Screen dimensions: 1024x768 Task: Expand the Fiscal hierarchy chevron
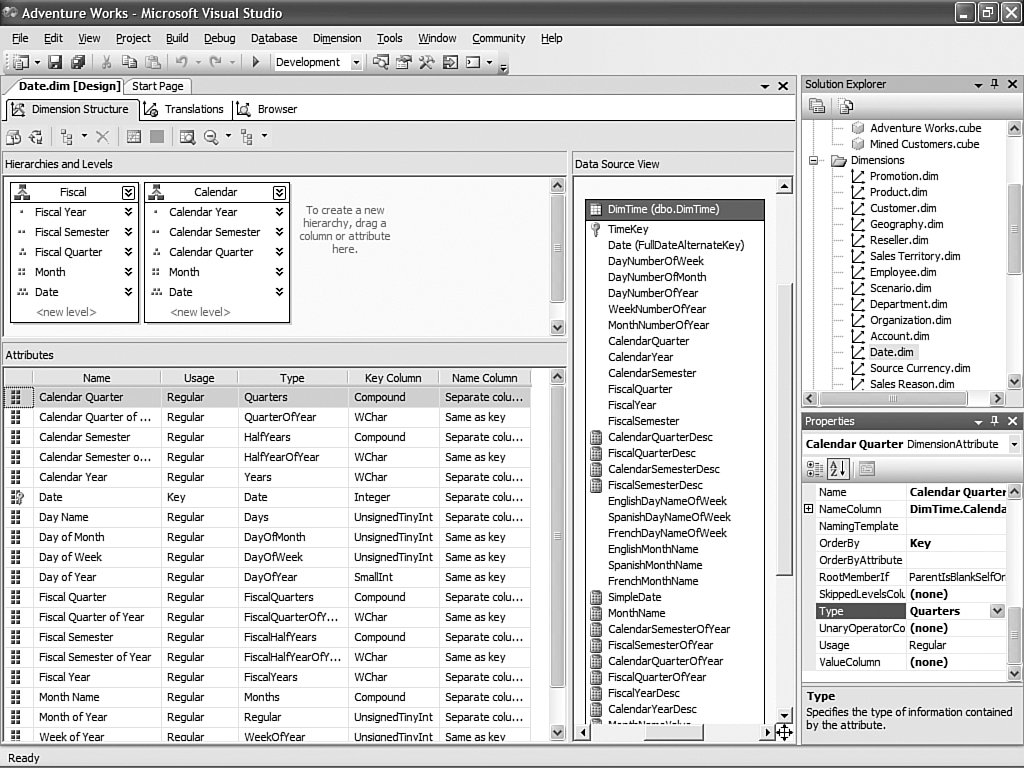coord(129,192)
